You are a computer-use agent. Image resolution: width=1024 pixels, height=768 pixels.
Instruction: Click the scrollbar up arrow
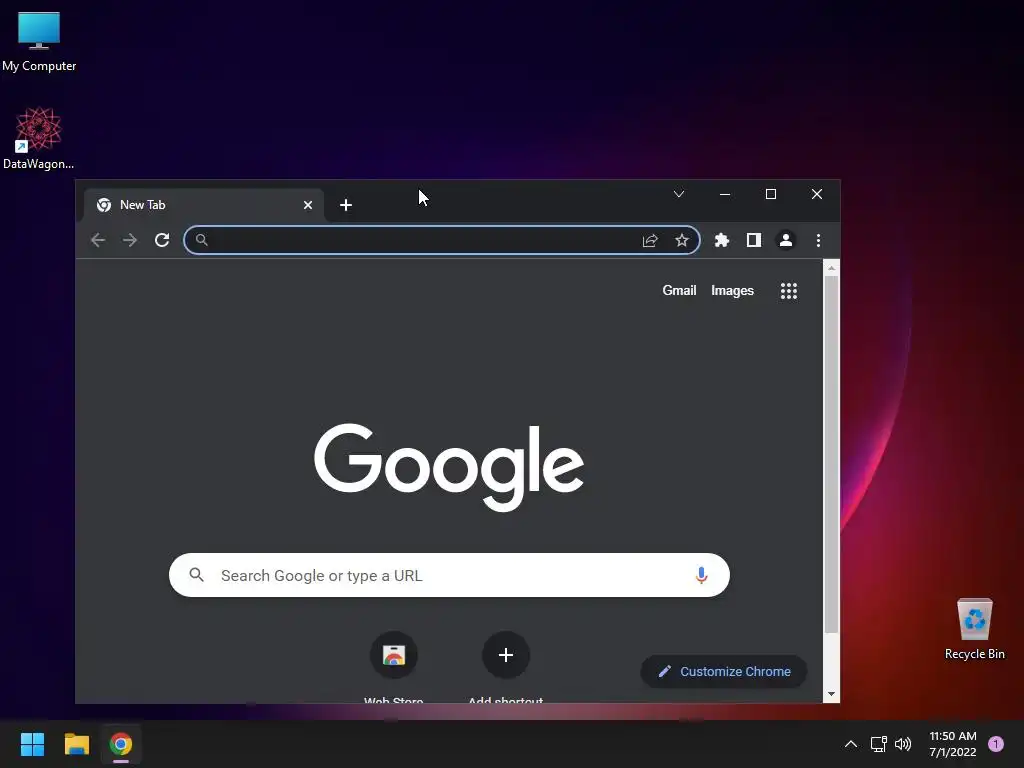831,268
